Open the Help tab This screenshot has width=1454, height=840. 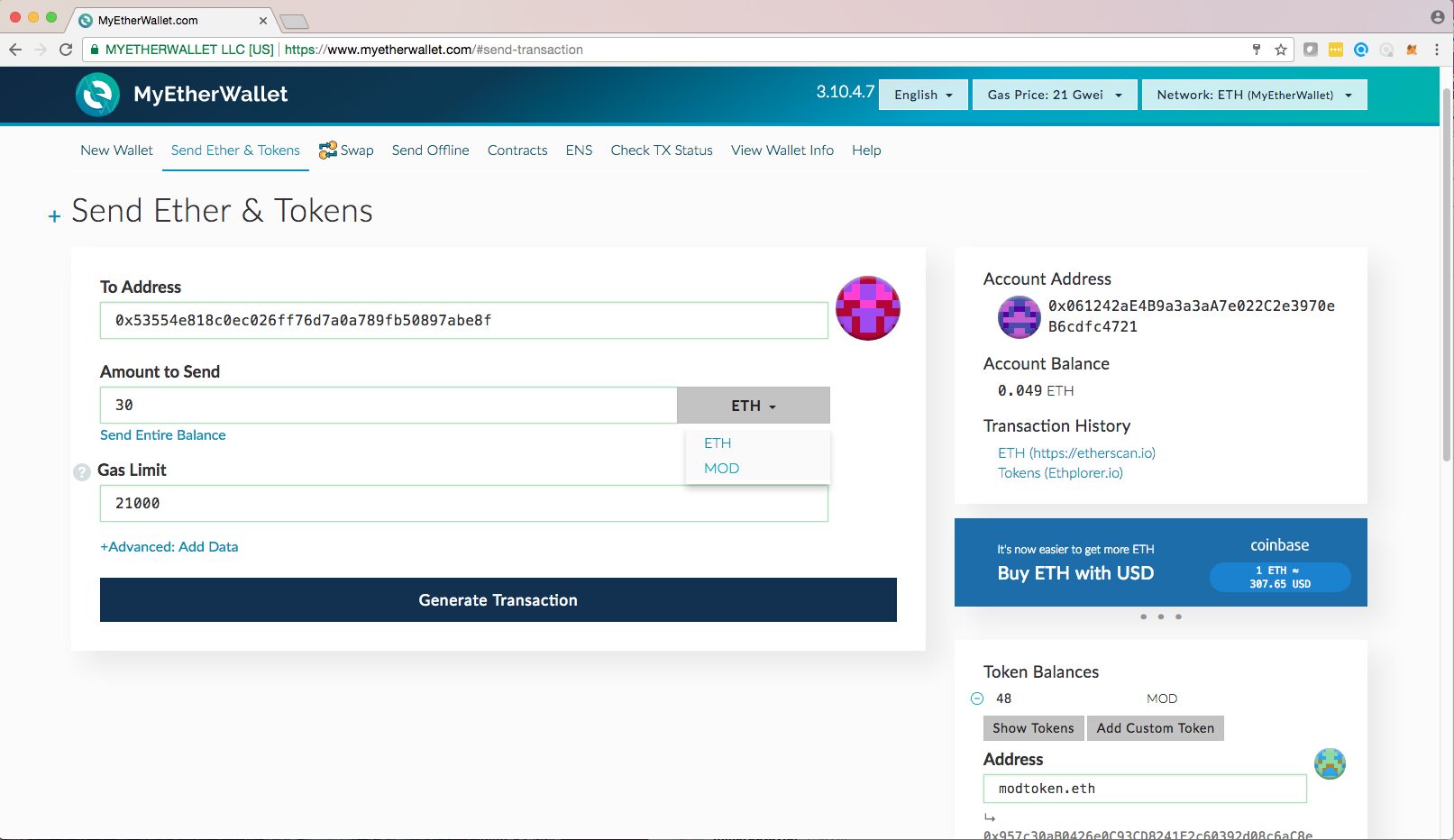[866, 151]
